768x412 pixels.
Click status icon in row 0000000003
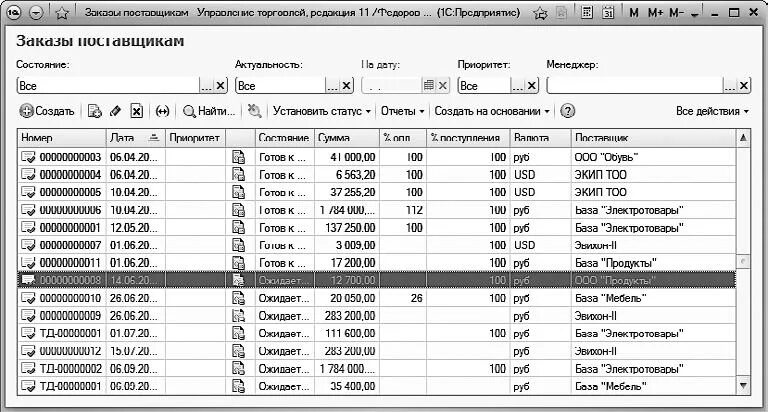pos(239,157)
